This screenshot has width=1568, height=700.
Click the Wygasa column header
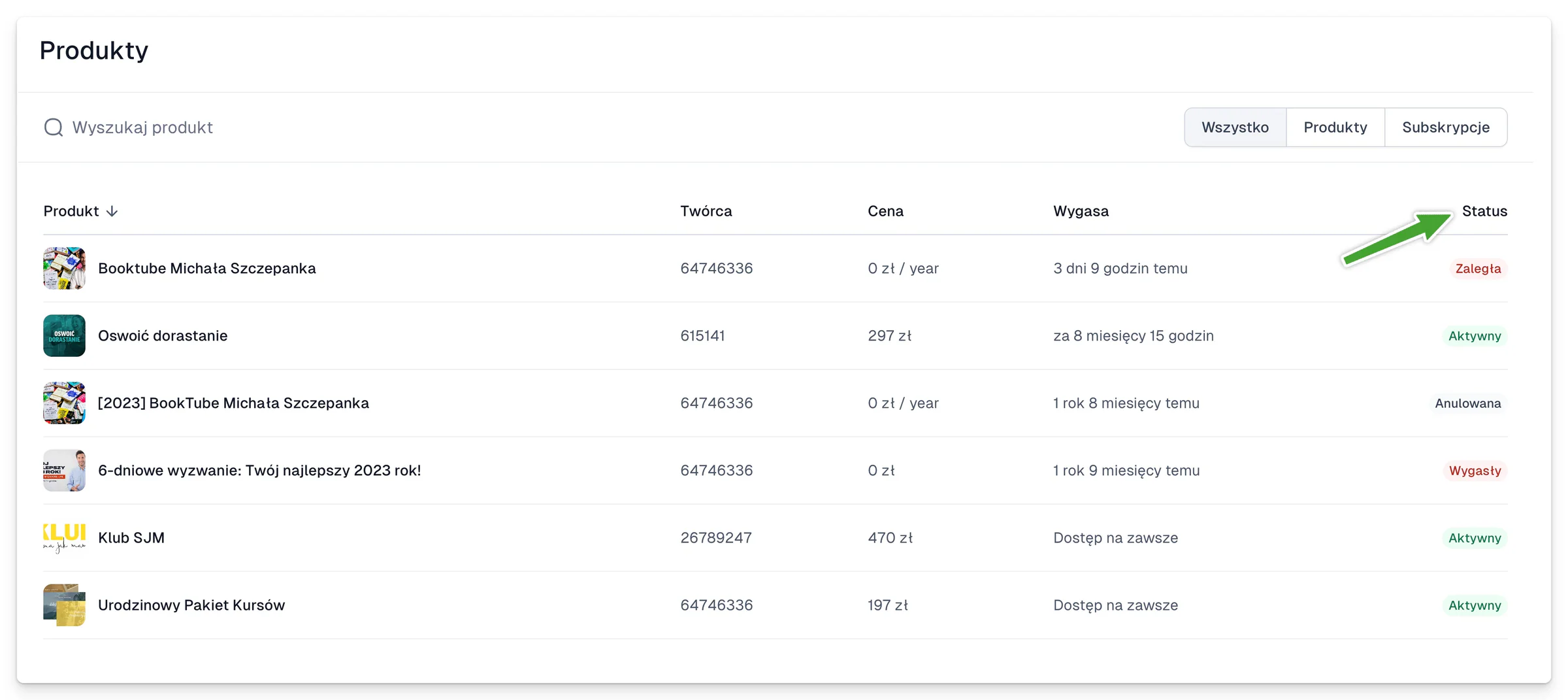coord(1081,211)
